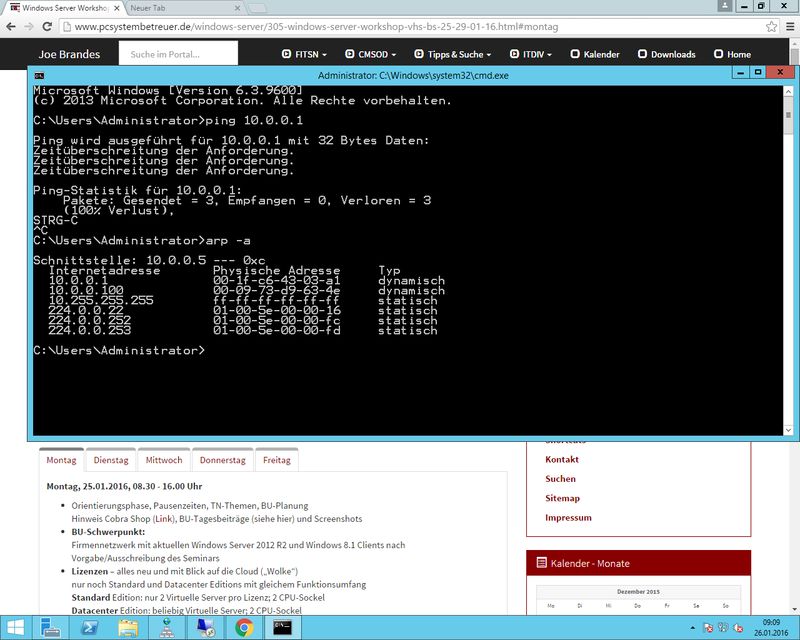800x640 pixels.
Task: Click the Windows Start button
Action: [x=20, y=627]
